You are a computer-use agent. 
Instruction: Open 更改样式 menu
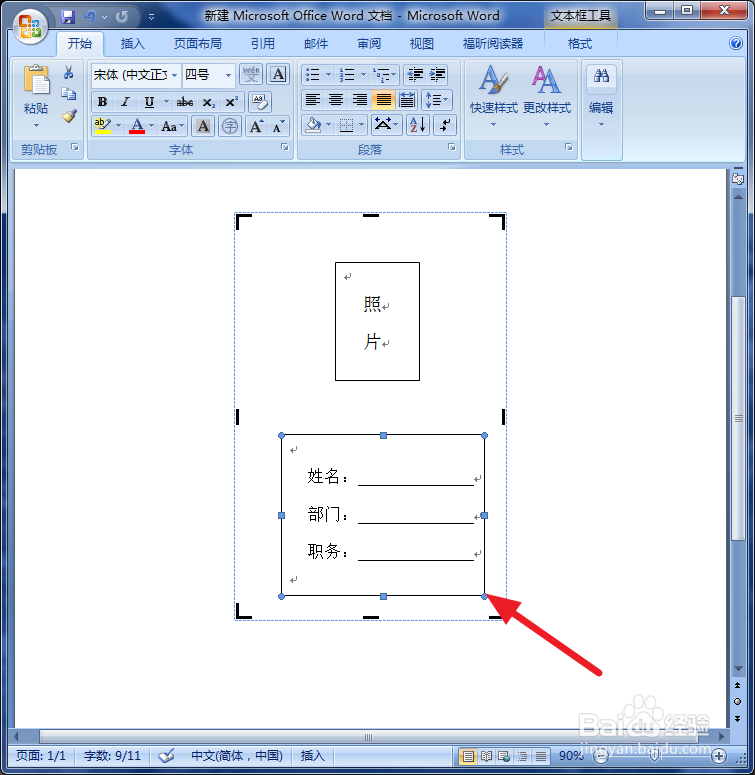546,96
